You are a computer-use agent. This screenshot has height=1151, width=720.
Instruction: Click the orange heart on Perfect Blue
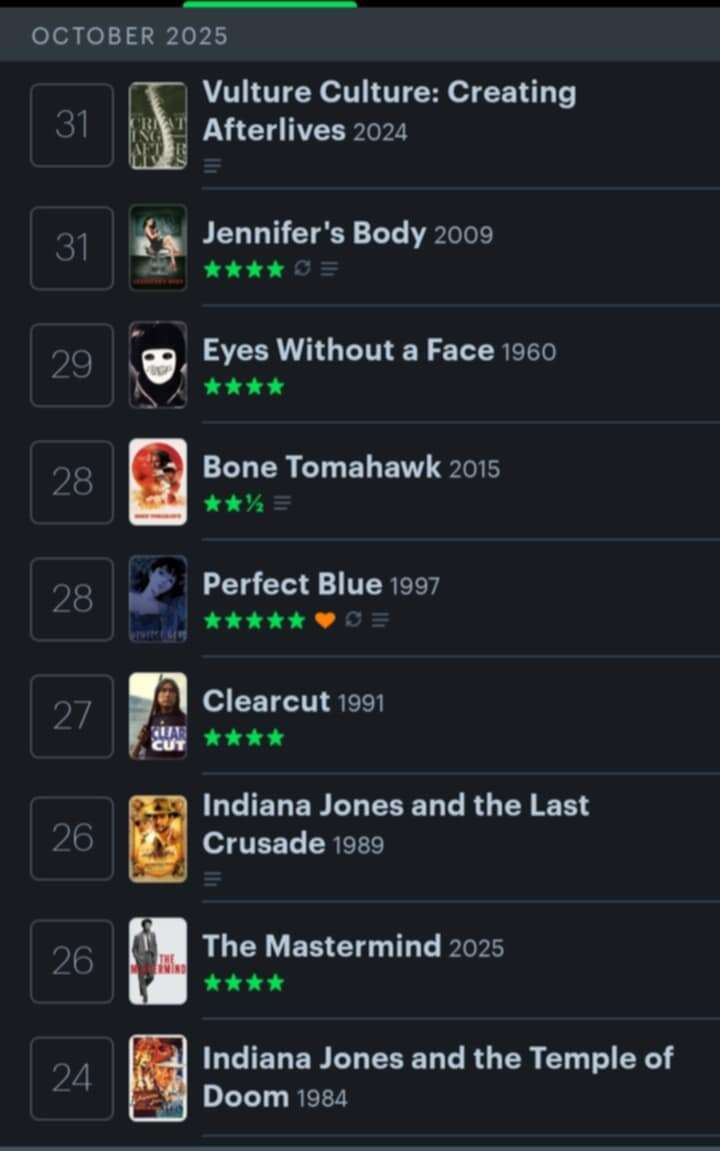tap(324, 621)
